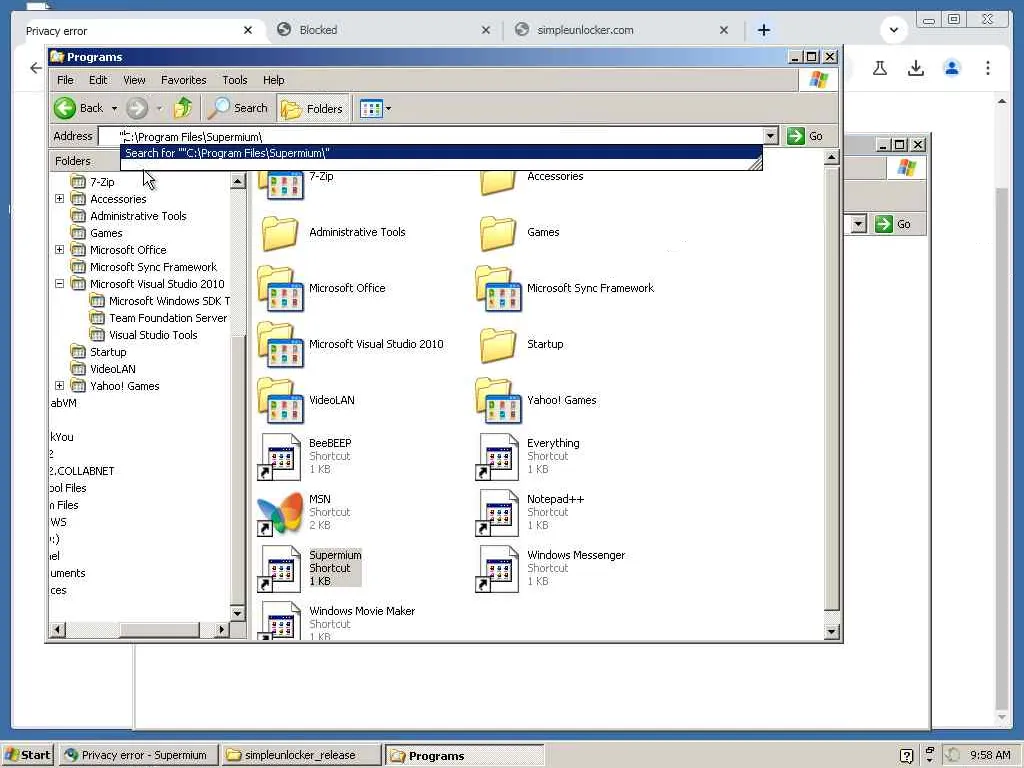Expand the Microsoft Office tree node
The width and height of the screenshot is (1024, 768).
click(x=59, y=249)
